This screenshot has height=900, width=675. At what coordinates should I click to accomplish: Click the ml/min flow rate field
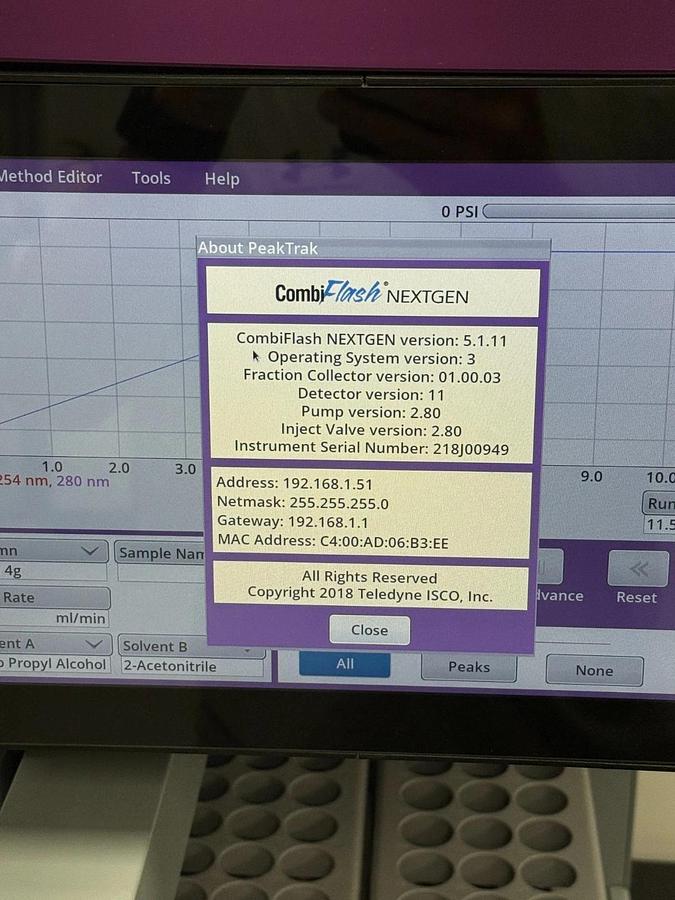(53, 618)
